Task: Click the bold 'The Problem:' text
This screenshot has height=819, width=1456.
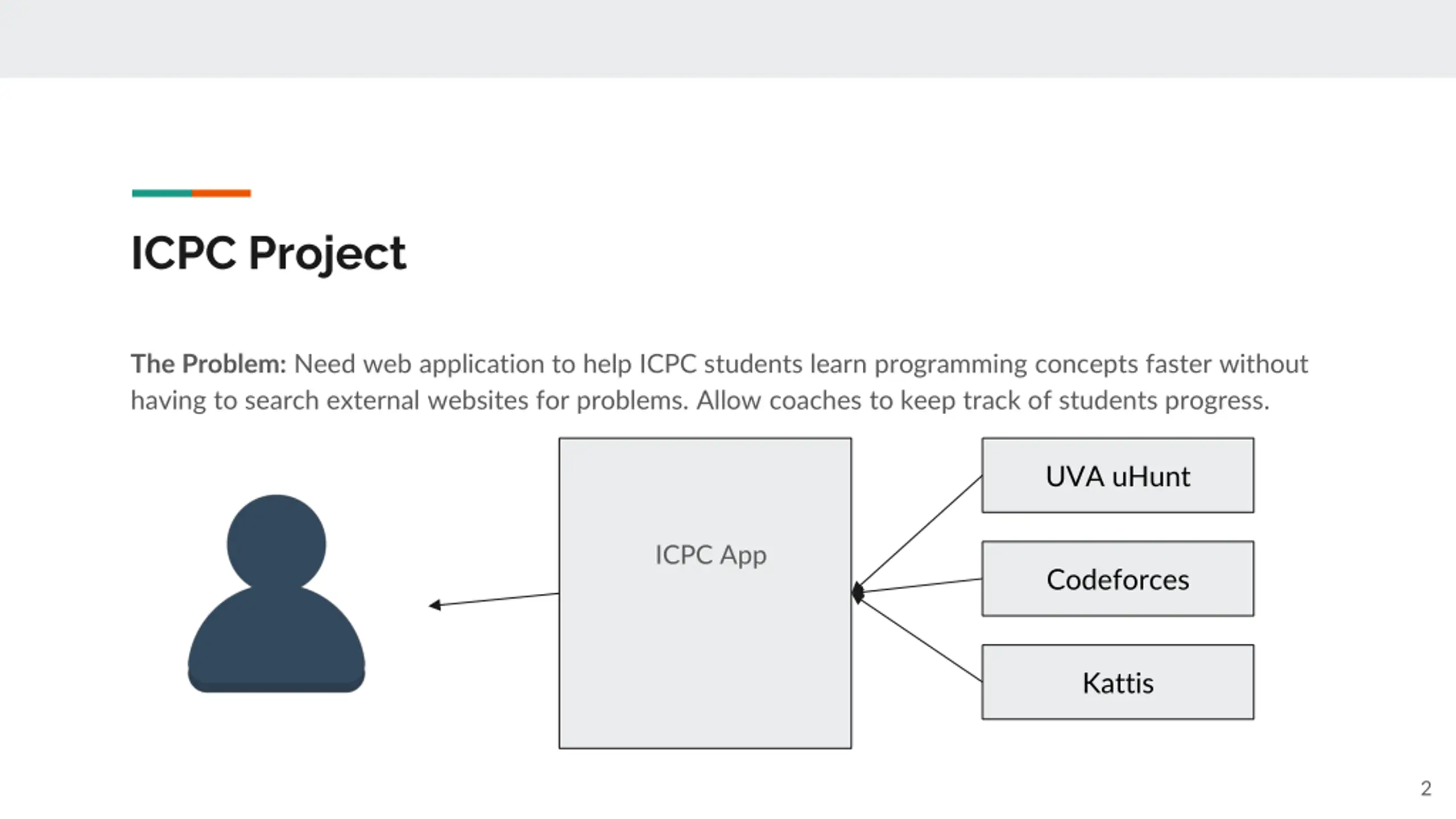Action: click(x=209, y=364)
